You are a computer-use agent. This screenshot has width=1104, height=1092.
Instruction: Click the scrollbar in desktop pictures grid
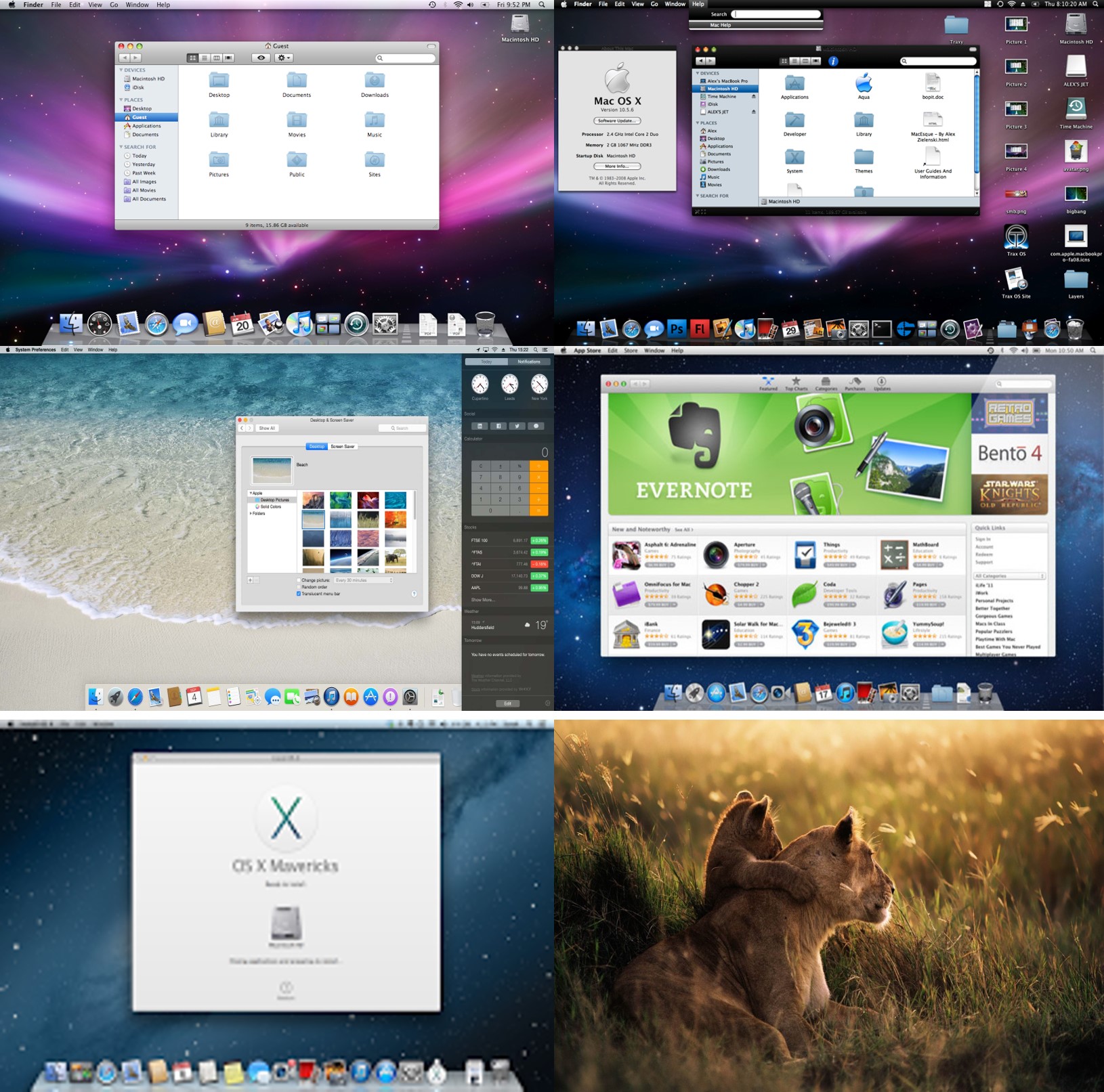[x=414, y=506]
